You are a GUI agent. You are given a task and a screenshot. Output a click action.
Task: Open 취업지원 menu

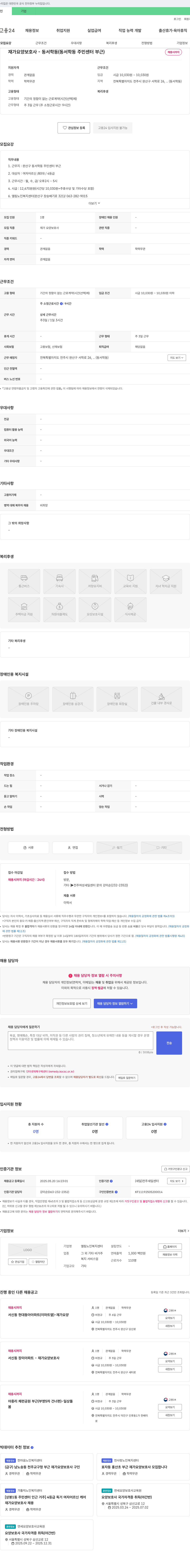[63, 31]
